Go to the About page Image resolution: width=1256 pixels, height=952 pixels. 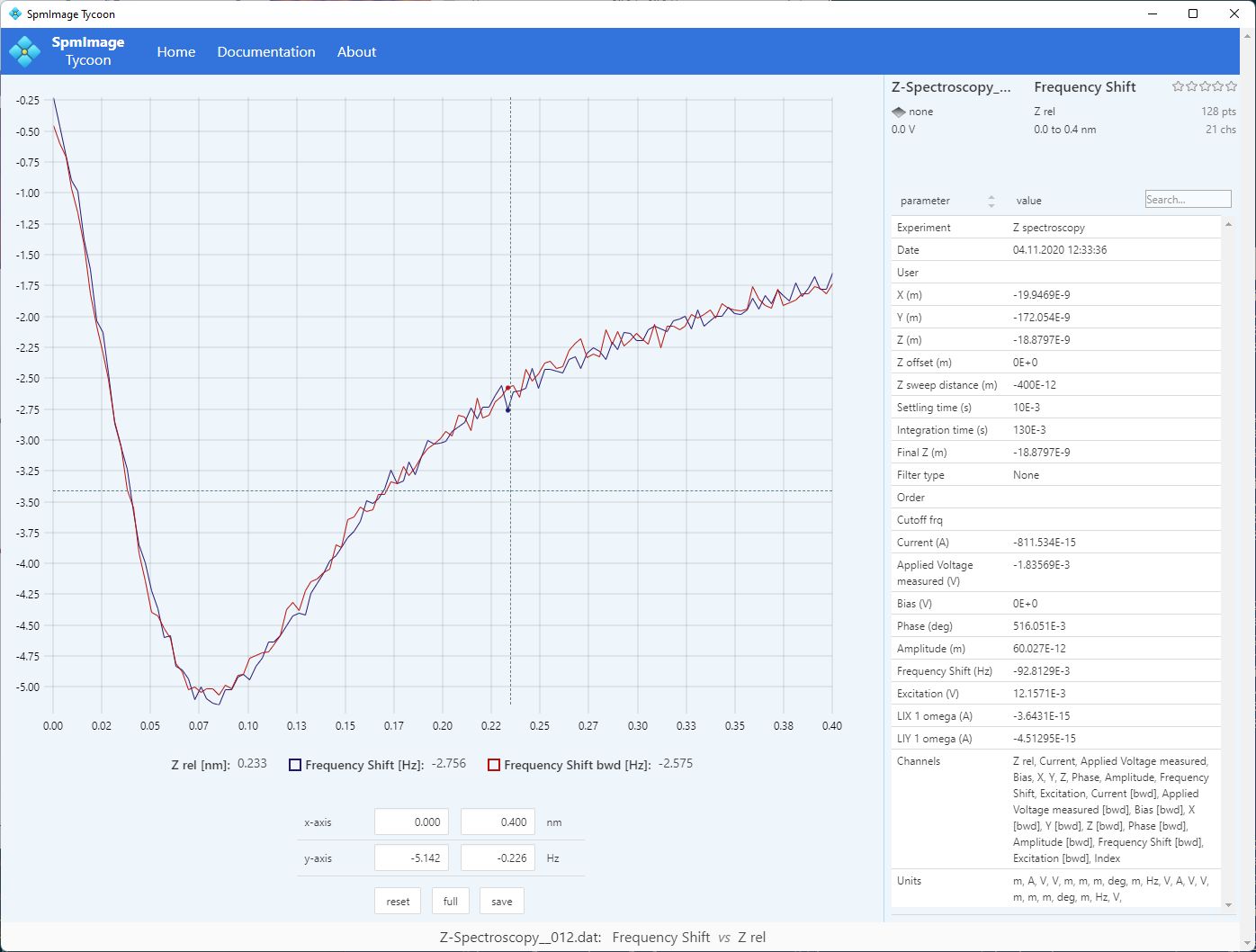tap(356, 52)
